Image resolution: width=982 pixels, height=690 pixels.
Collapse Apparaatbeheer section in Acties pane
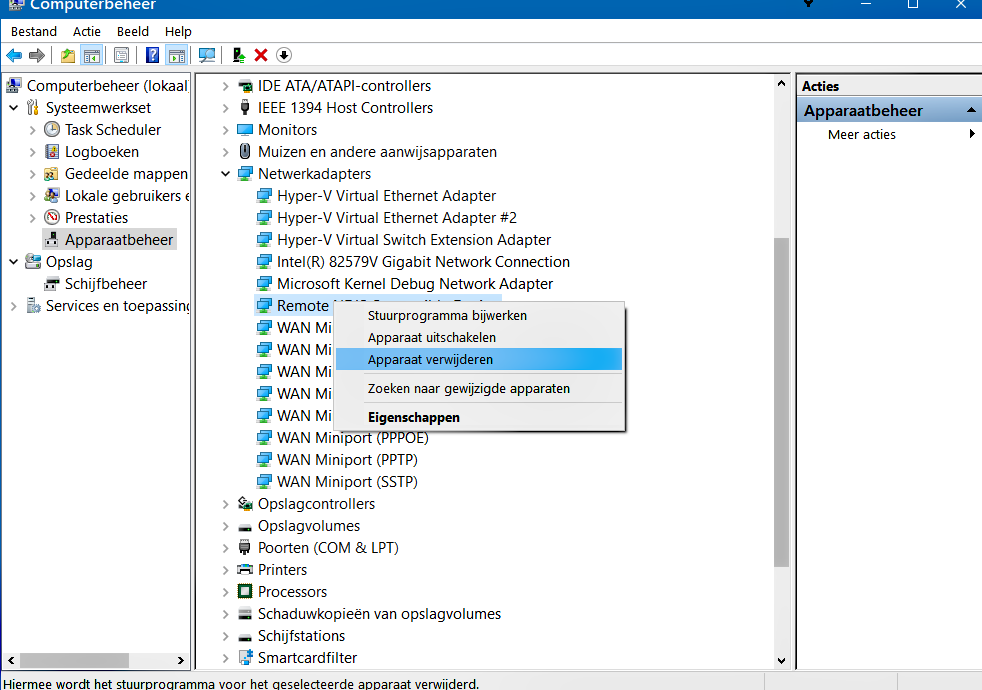pos(971,110)
